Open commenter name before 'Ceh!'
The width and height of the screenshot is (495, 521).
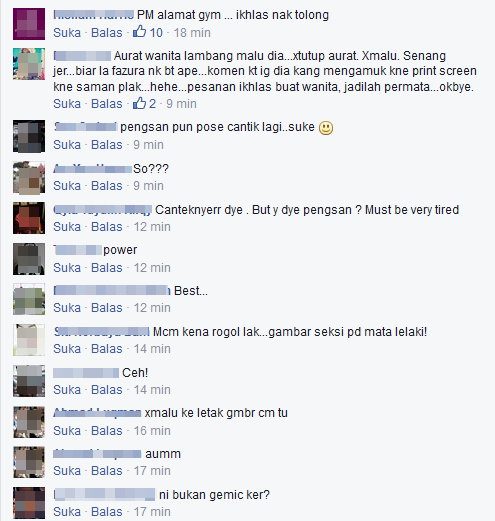[86, 373]
